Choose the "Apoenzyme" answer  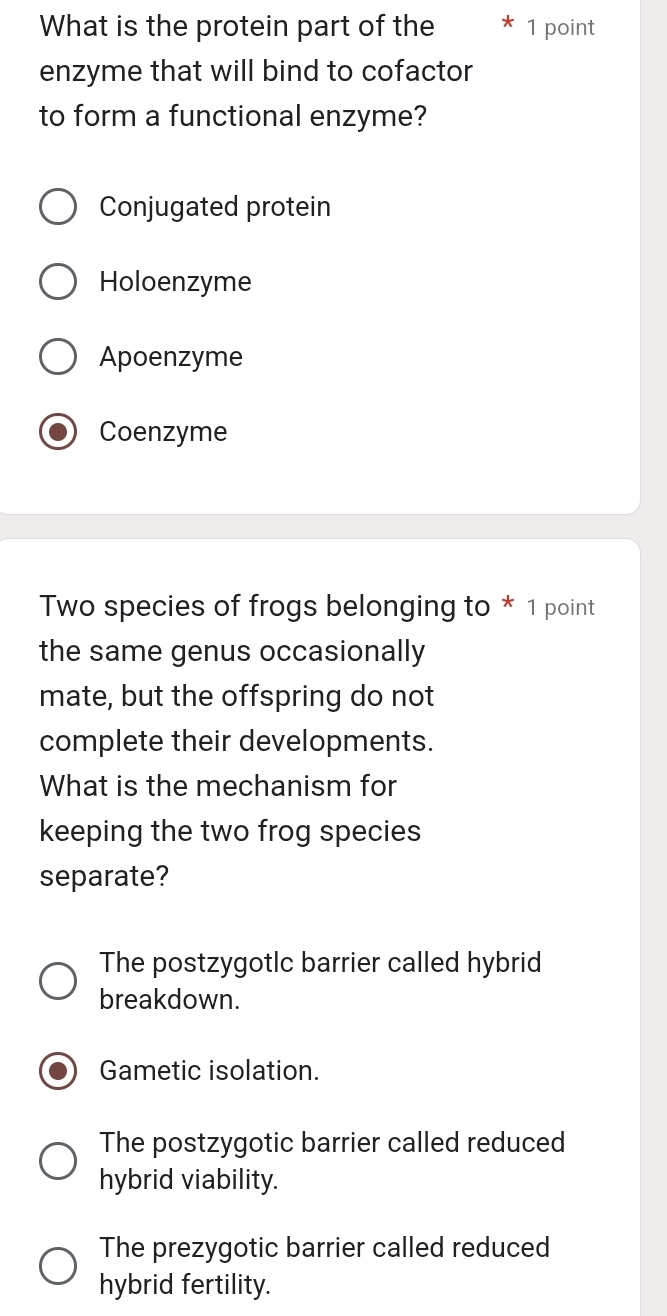pyautogui.click(x=58, y=356)
